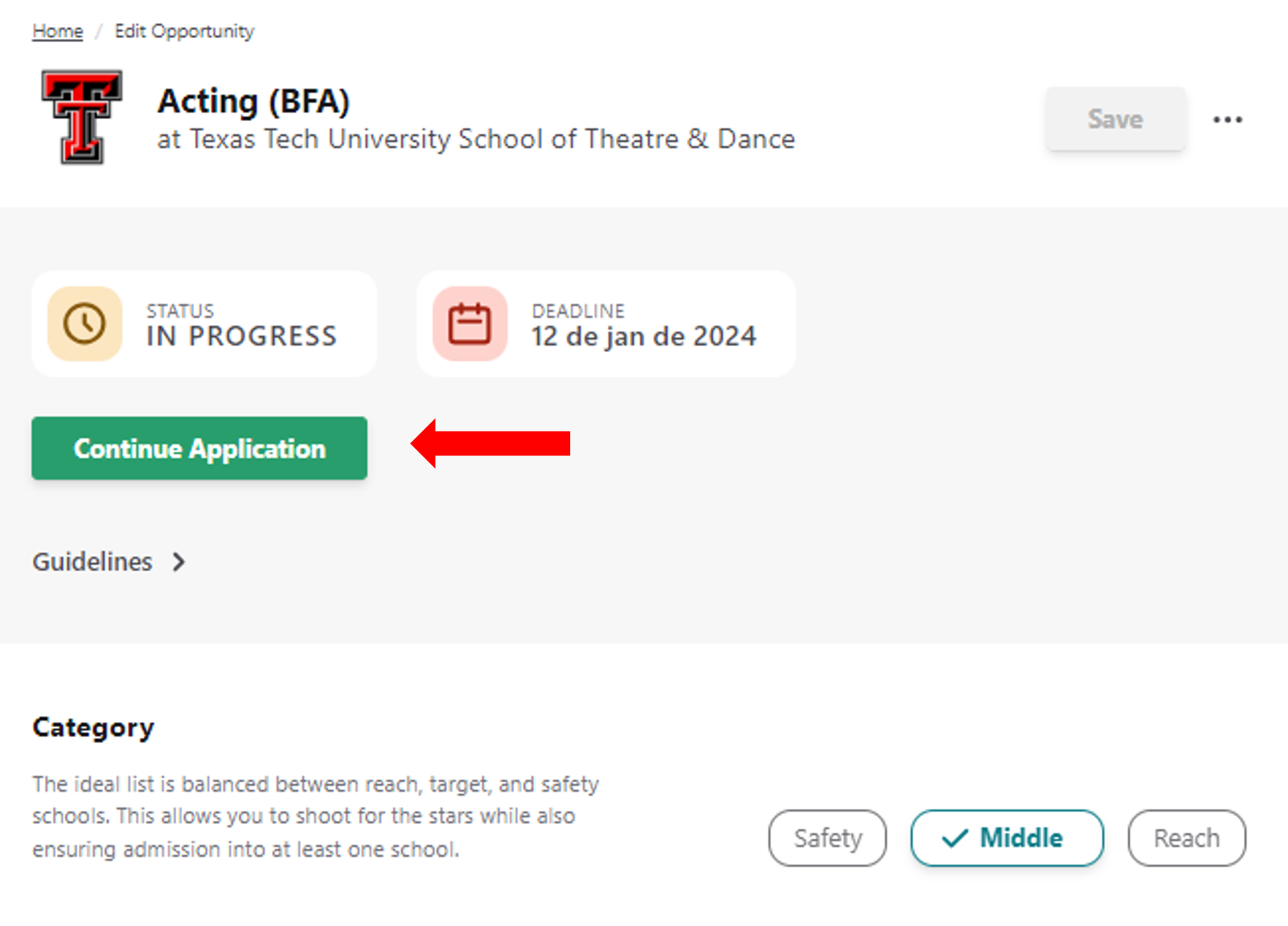
Task: Click the 12 de jan de 2024 deadline
Action: [x=643, y=336]
